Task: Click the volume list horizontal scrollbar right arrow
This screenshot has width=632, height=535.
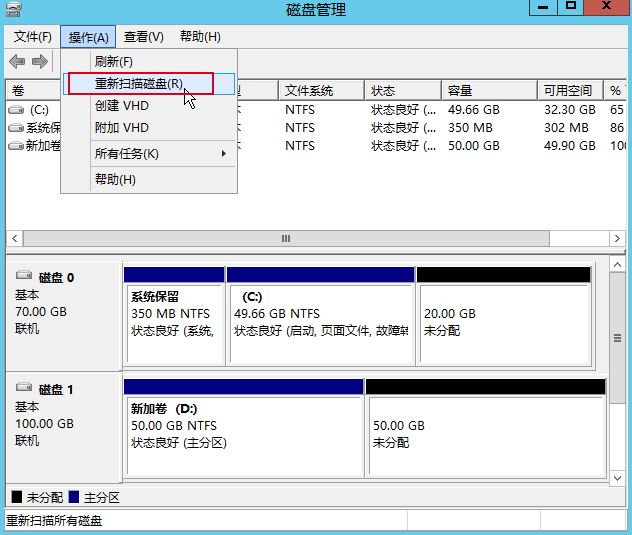Action: [618, 239]
